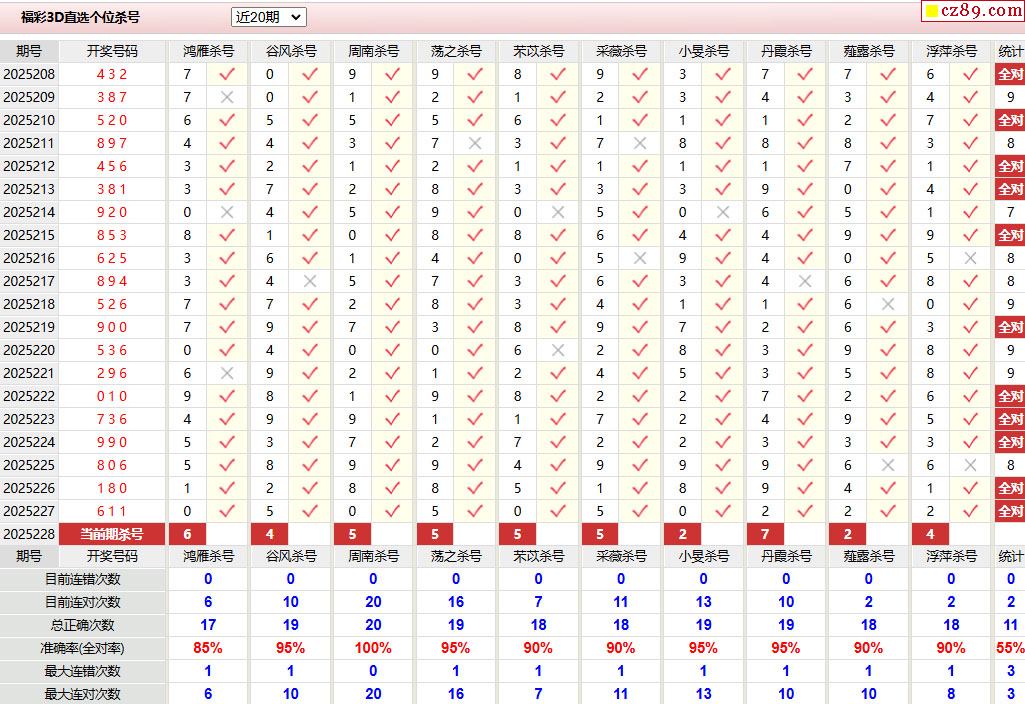Screen dimensions: 1025x704
Task: Click the red 6 current pick under 鸿雁杀号
Action: pyautogui.click(x=187, y=534)
